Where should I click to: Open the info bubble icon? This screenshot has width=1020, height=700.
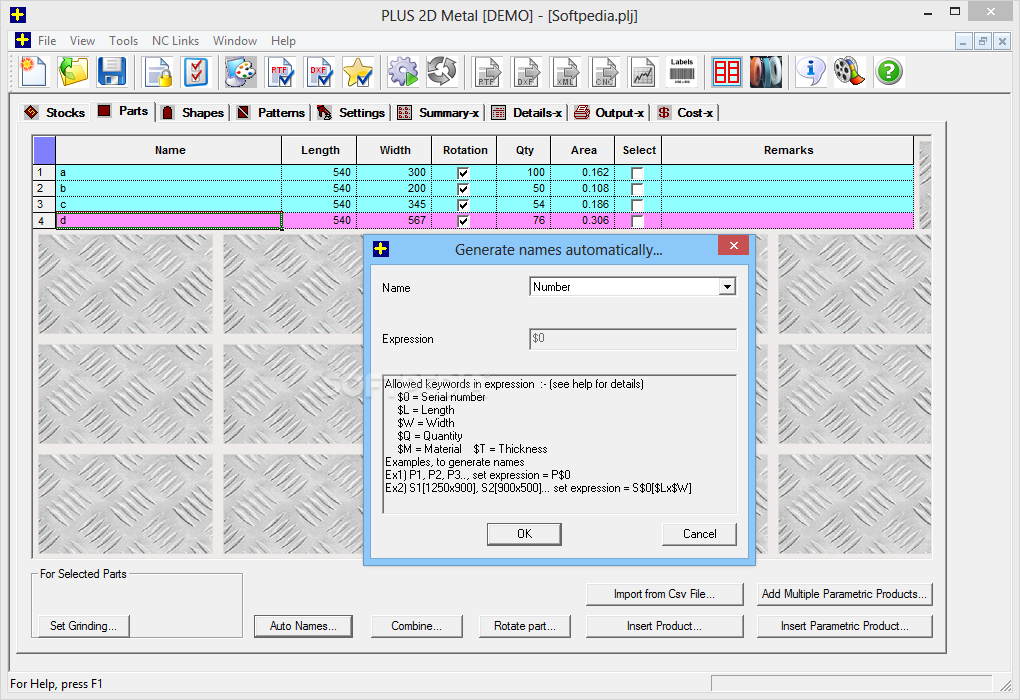[811, 72]
